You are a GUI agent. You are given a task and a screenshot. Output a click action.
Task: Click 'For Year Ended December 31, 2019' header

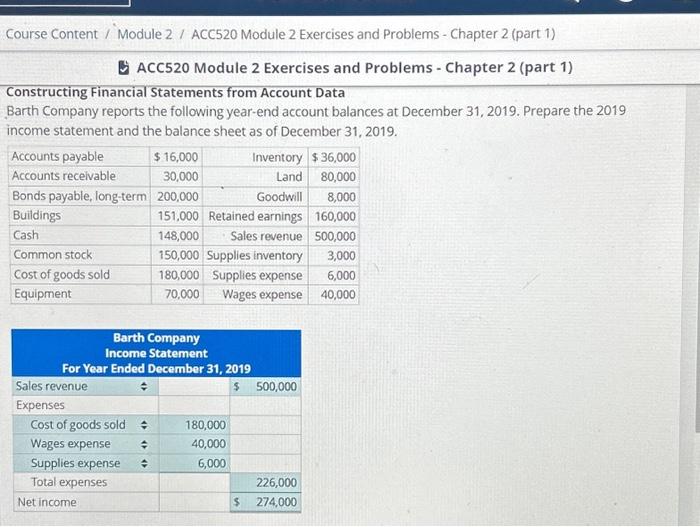[x=156, y=369]
